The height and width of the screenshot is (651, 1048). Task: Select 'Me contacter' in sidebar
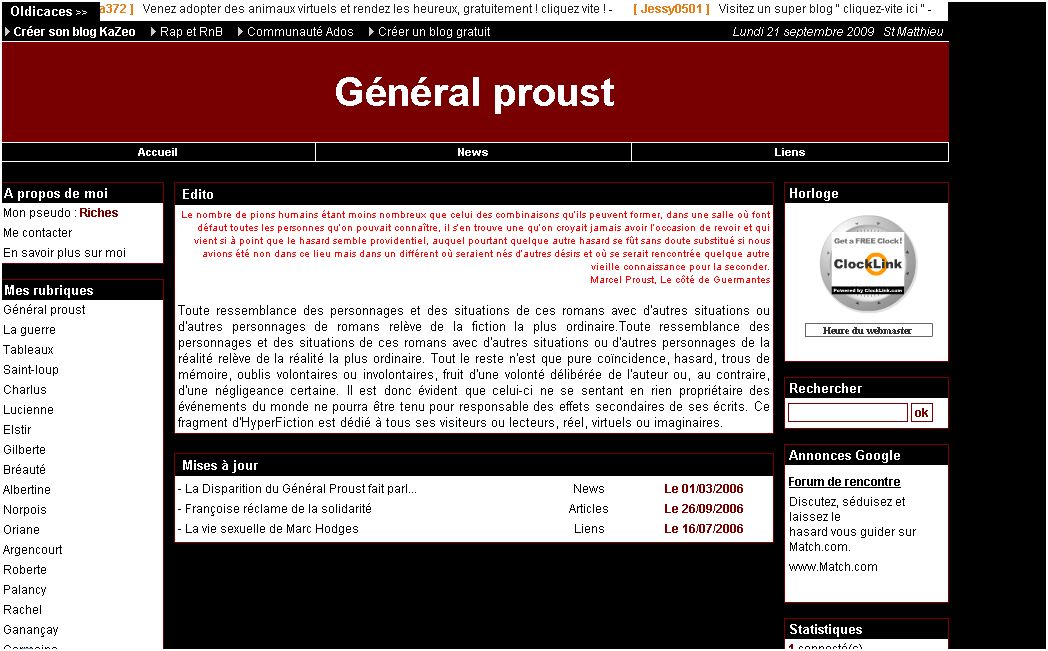coord(38,233)
